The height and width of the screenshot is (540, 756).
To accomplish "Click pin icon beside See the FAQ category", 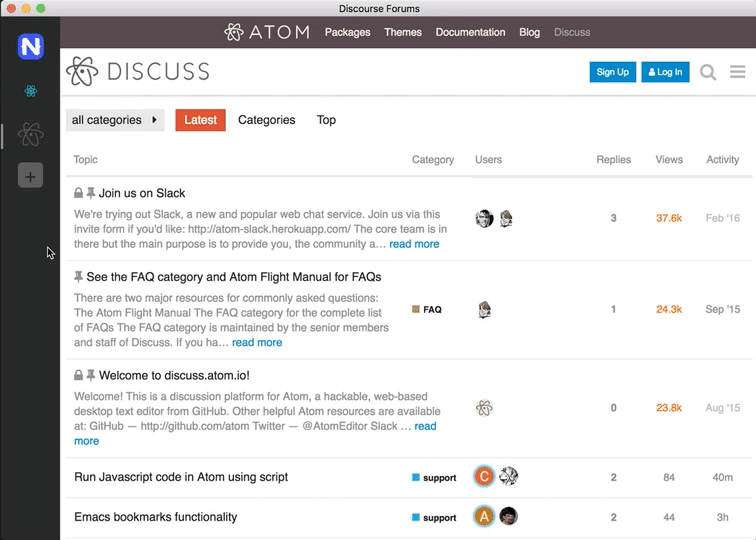I will tap(78, 277).
